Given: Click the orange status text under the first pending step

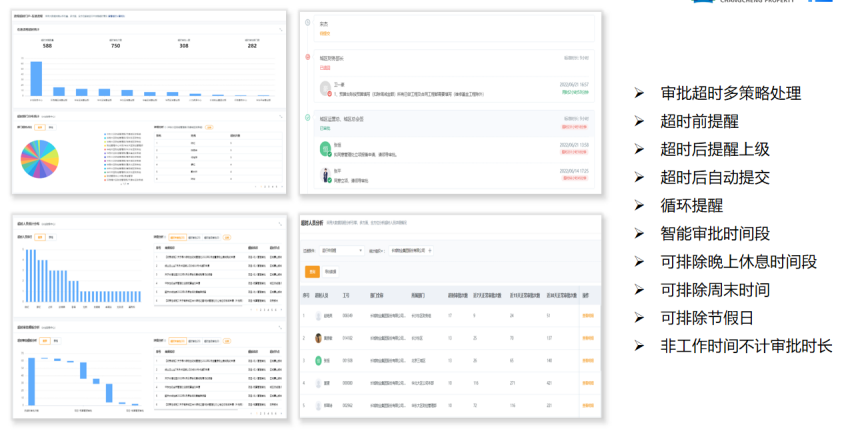Looking at the screenshot, I should tap(325, 33).
